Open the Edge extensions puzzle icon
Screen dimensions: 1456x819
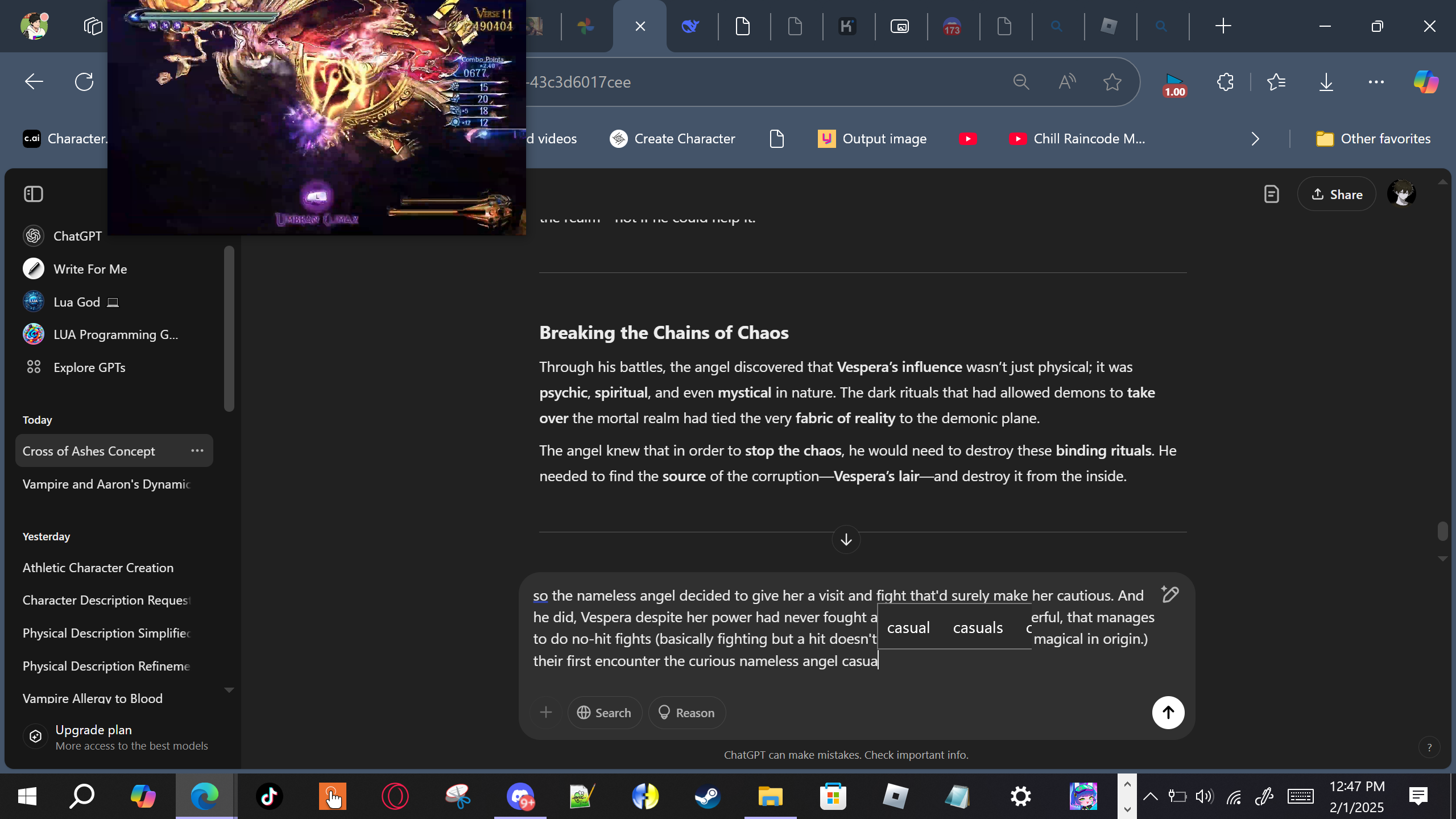pyautogui.click(x=1225, y=82)
